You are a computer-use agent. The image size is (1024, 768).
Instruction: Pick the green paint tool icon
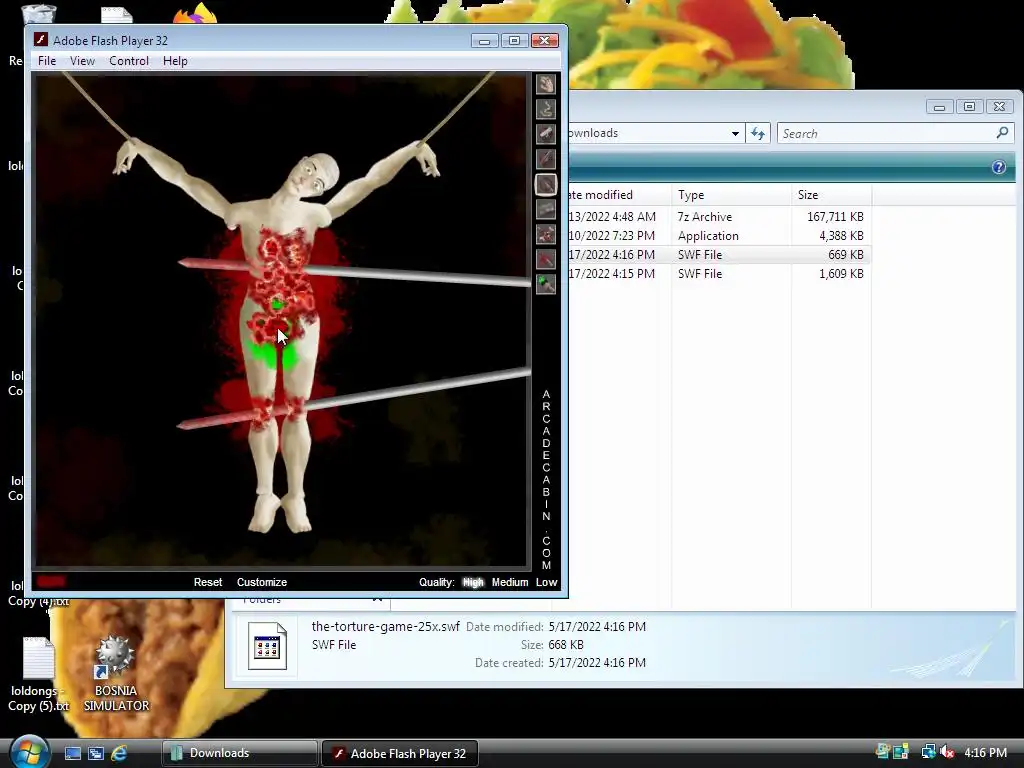pos(546,284)
